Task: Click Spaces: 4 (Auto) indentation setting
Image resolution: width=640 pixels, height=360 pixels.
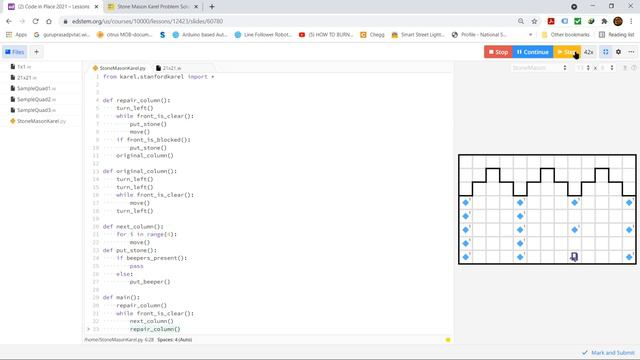Action: pyautogui.click(x=175, y=340)
